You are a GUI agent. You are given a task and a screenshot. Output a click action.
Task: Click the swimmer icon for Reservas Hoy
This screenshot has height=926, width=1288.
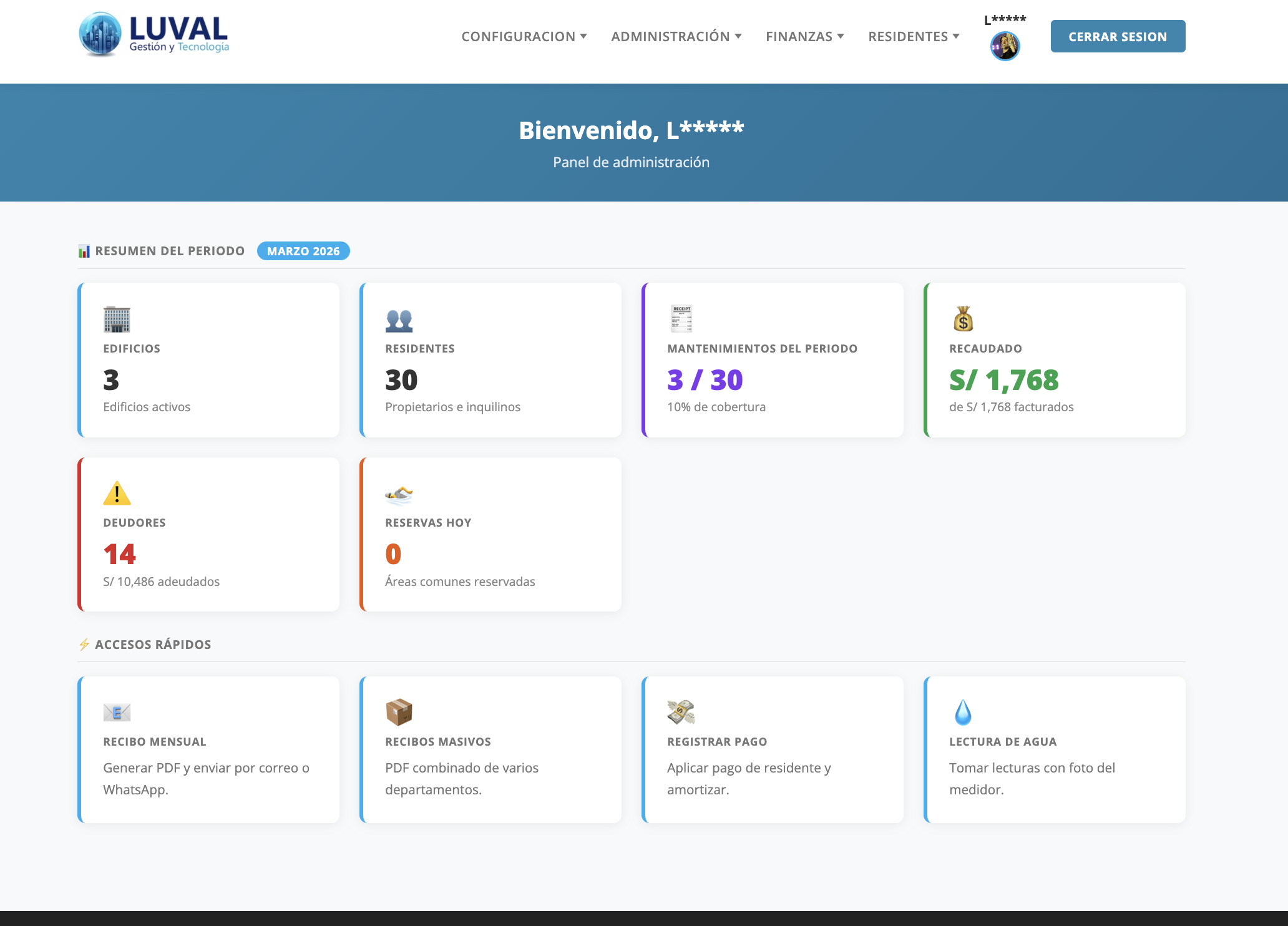point(399,495)
